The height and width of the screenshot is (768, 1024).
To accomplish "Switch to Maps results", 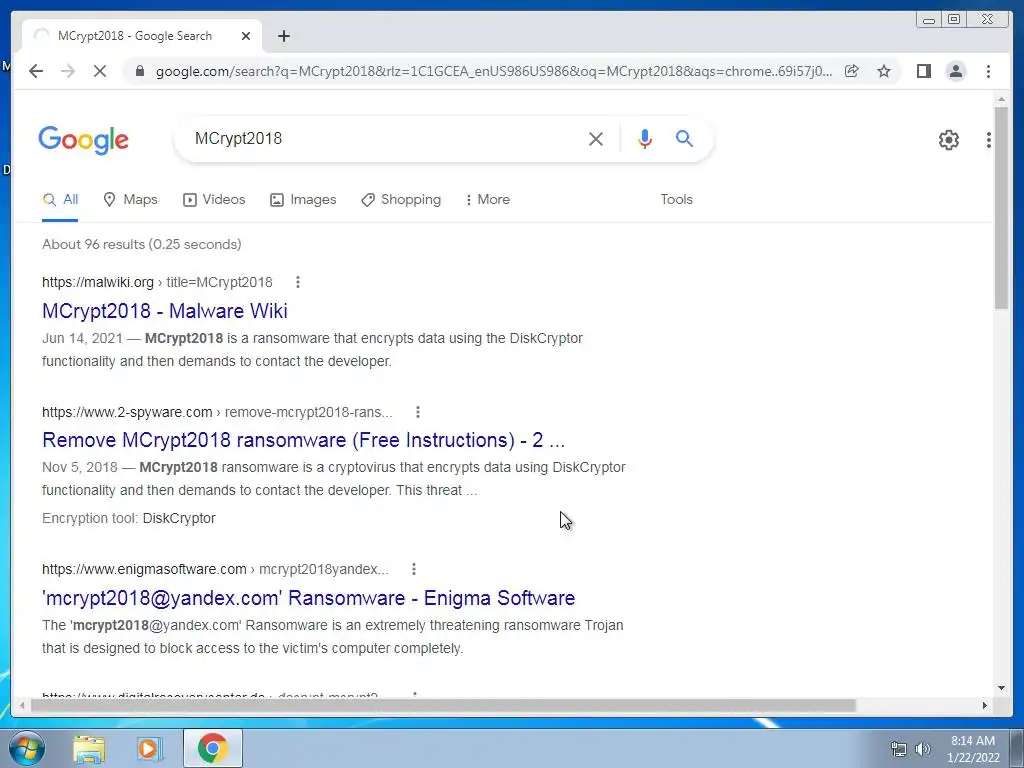I will coord(131,200).
